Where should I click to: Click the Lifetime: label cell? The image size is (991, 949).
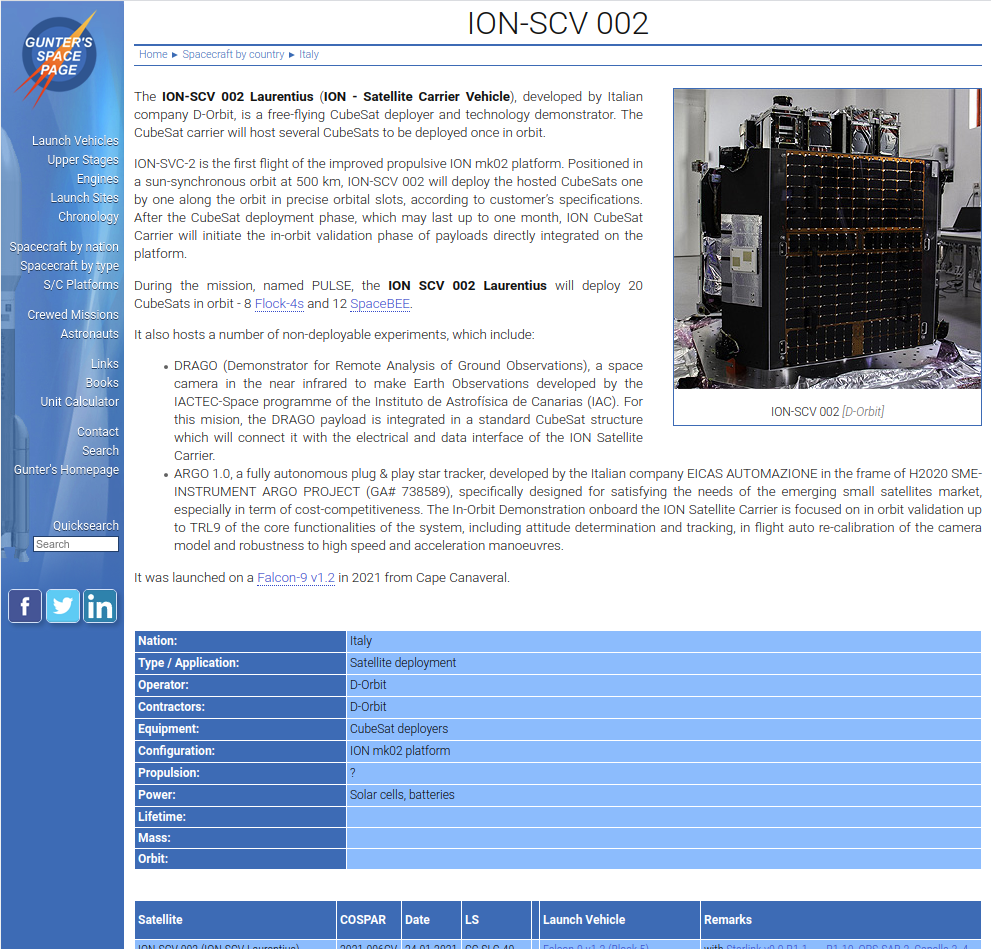240,816
